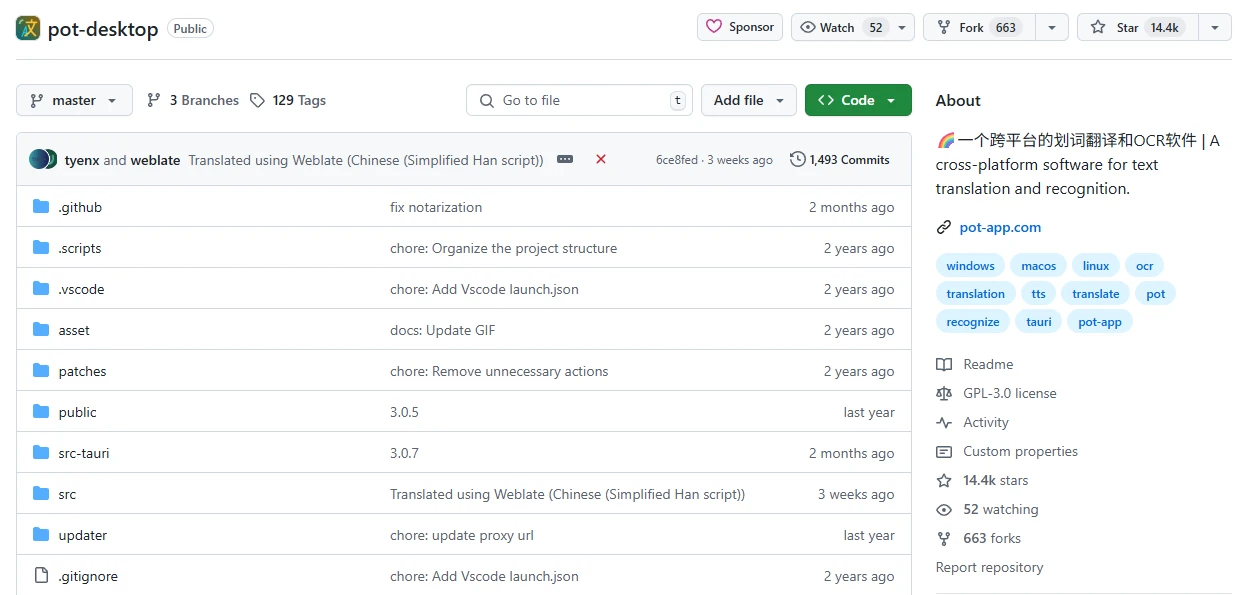This screenshot has width=1251, height=595.
Task: Open the Custom properties link
Action: [1007, 451]
